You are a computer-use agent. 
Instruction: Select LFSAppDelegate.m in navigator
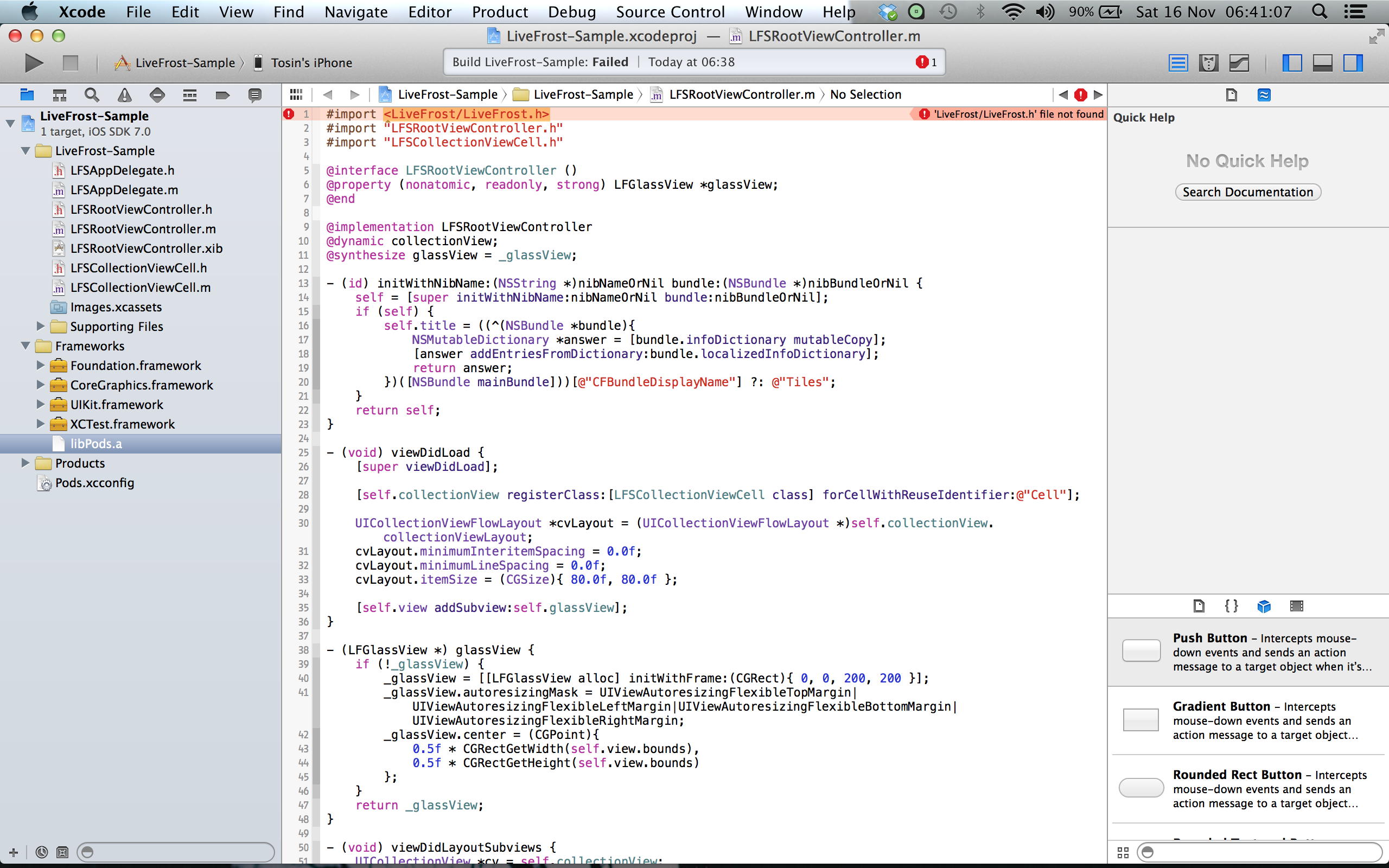[x=124, y=189]
